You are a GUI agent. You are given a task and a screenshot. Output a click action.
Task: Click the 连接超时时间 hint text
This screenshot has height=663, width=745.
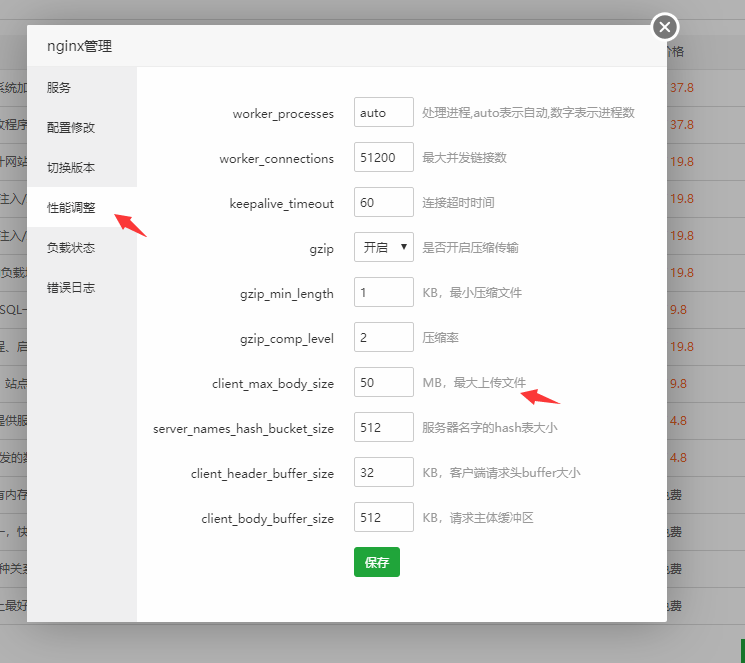pos(458,203)
